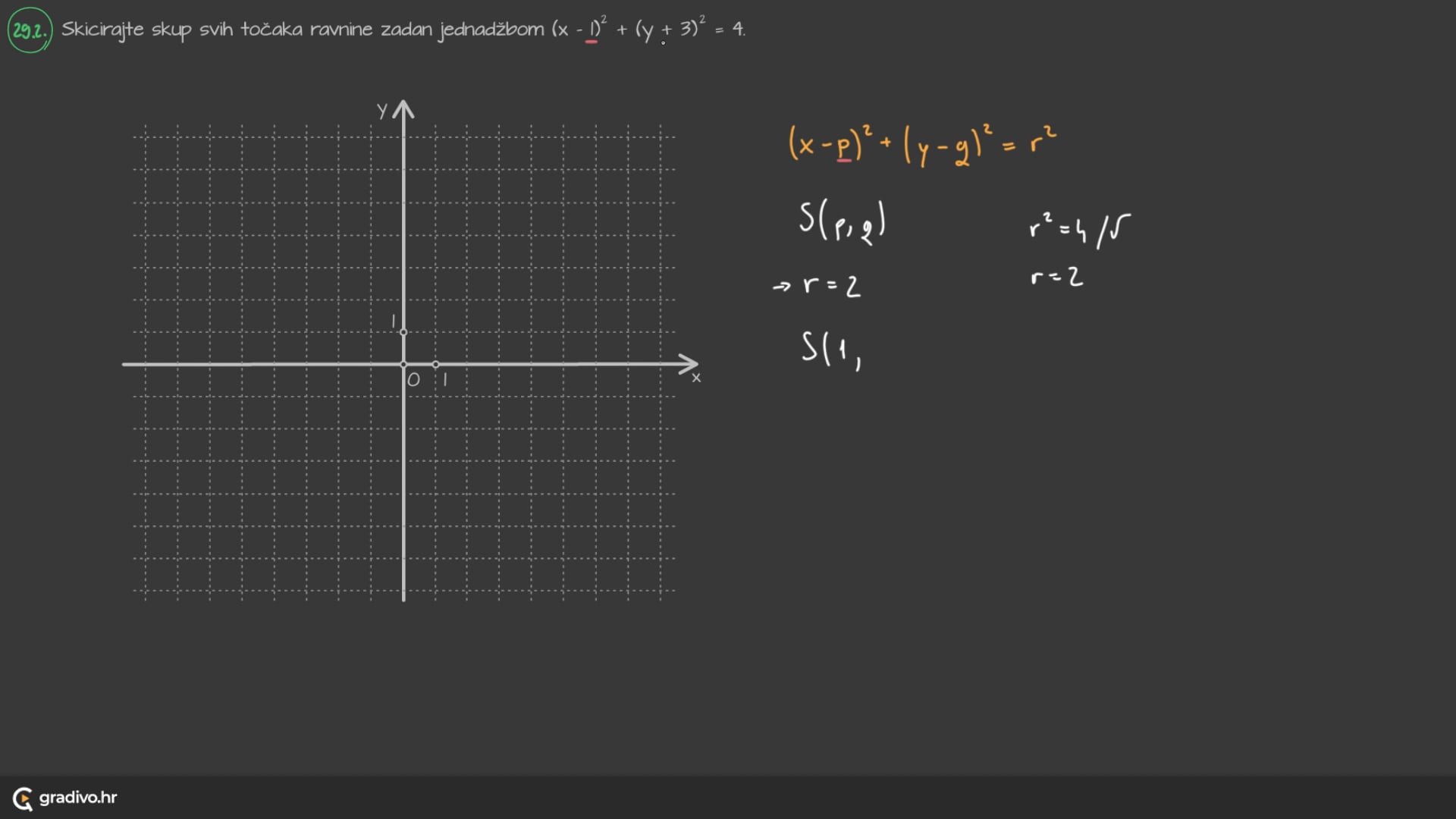Viewport: 1456px width, 819px height.
Task: Click the orange circle equation formula
Action: point(921,143)
